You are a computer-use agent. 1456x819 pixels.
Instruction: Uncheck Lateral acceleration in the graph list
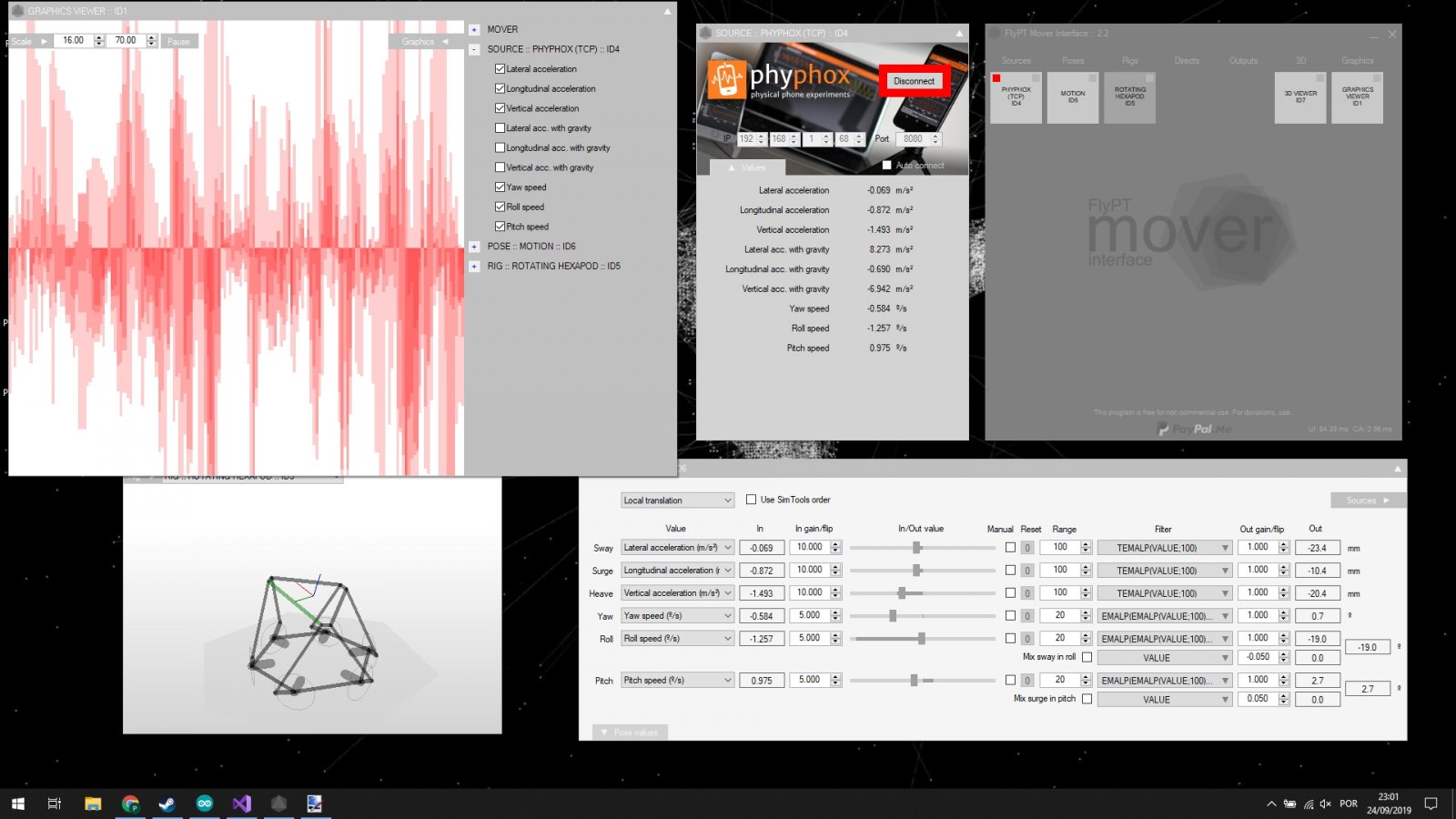(500, 69)
